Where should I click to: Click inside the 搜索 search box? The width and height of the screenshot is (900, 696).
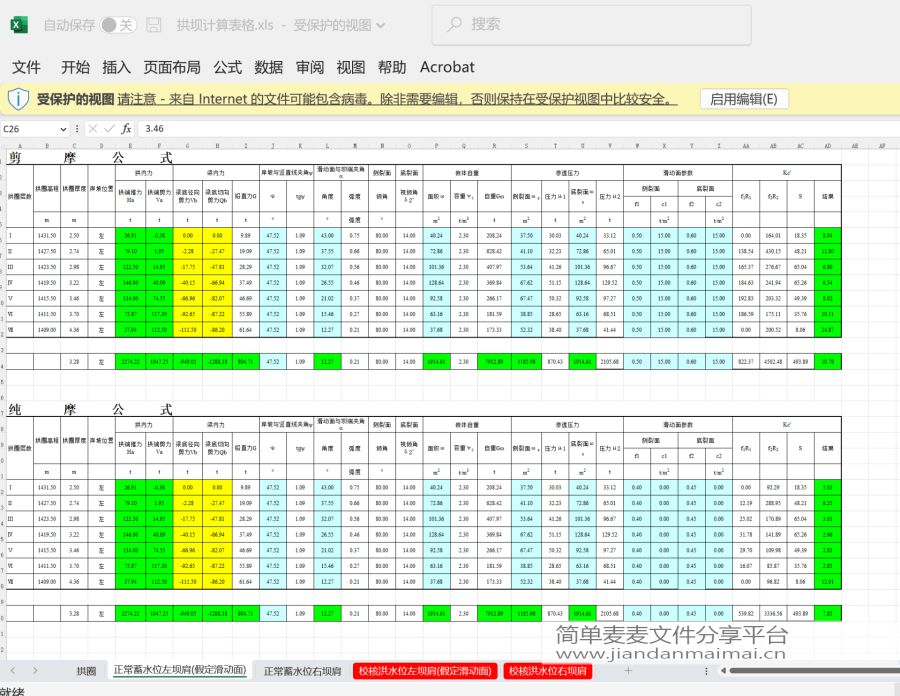[591, 25]
